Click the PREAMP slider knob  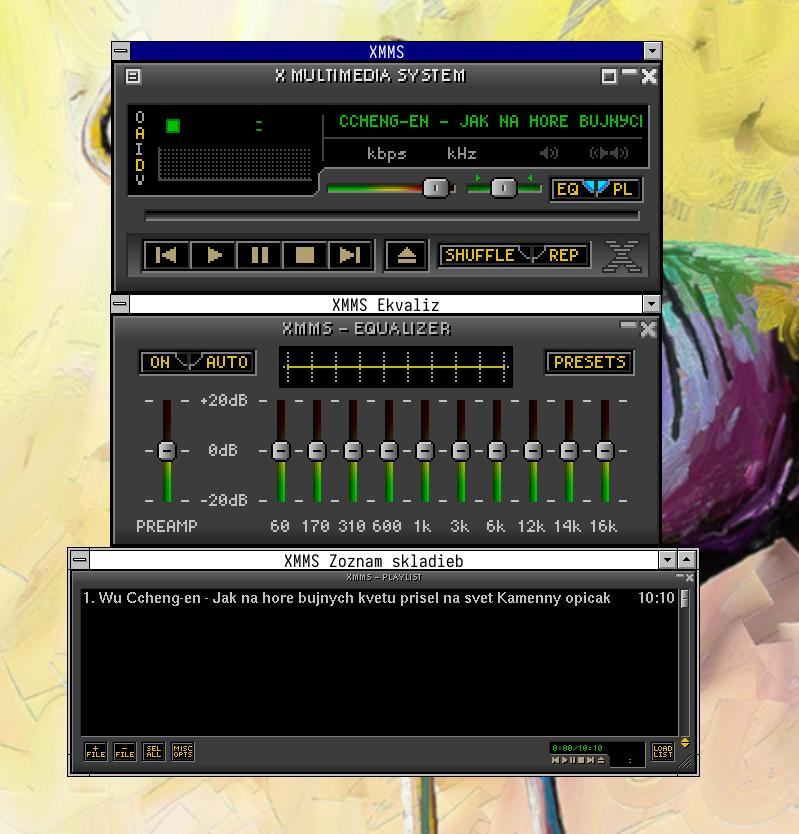167,451
